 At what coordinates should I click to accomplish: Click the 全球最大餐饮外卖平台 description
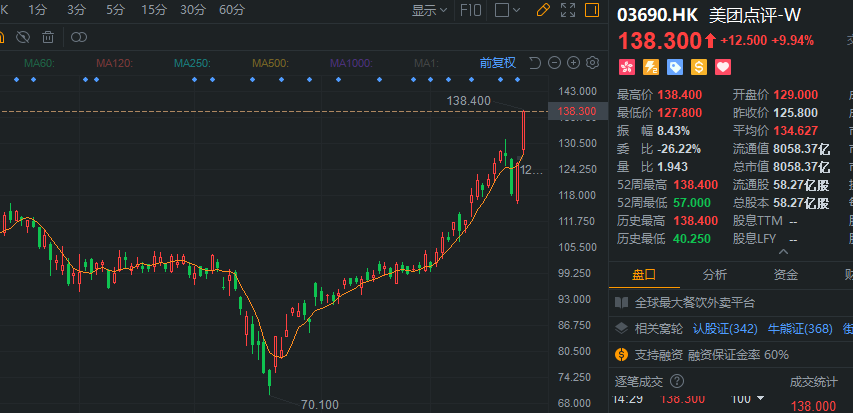tap(695, 303)
